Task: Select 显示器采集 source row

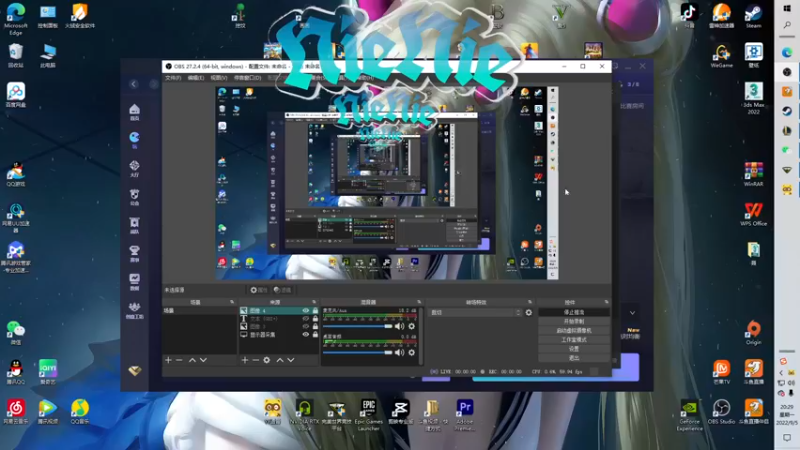Action: (x=279, y=335)
